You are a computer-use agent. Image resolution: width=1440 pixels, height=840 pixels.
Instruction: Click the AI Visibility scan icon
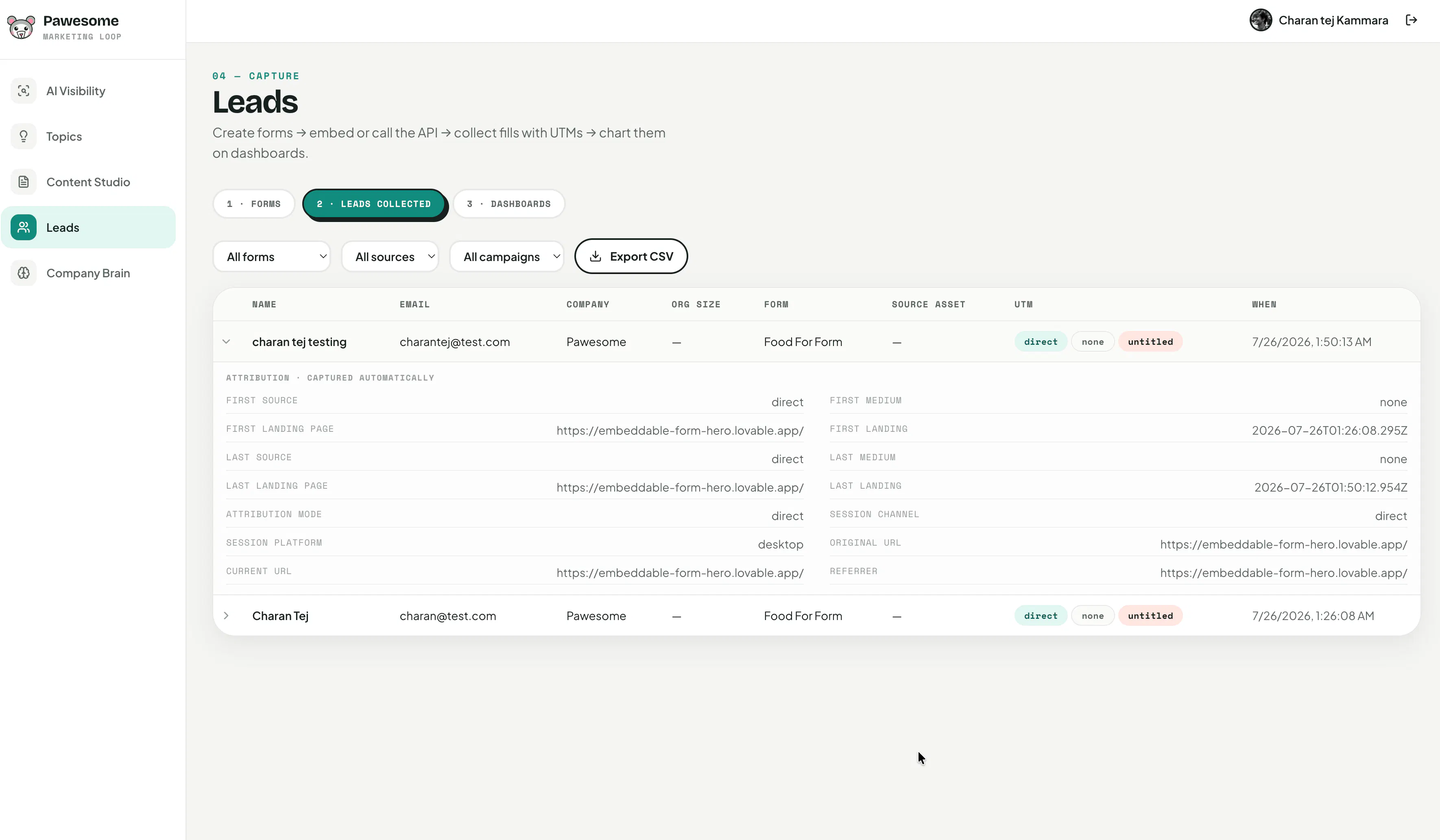(x=24, y=91)
